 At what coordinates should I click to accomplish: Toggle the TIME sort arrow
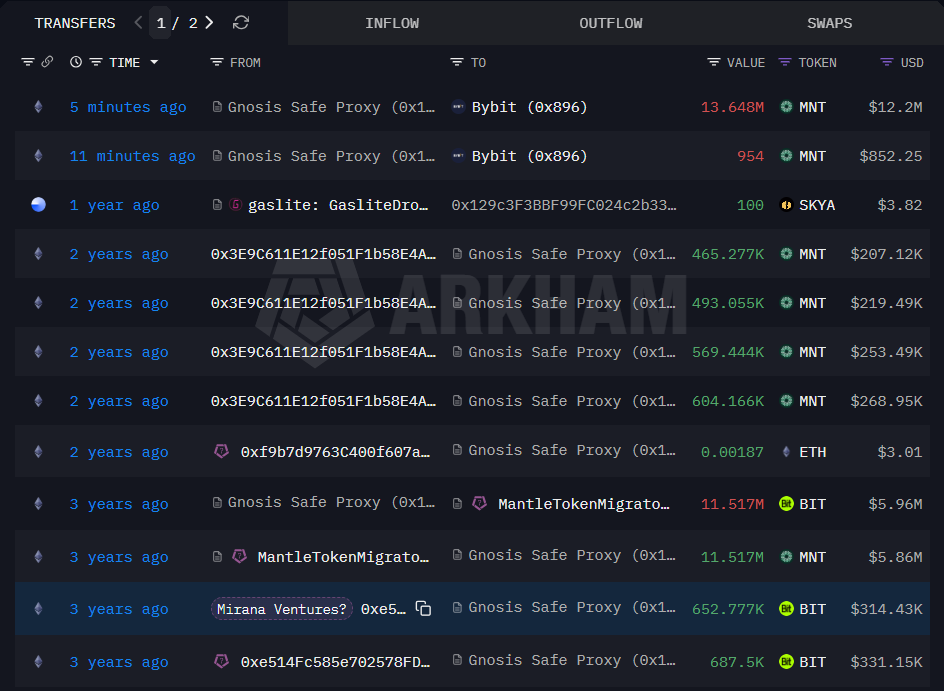coord(154,62)
